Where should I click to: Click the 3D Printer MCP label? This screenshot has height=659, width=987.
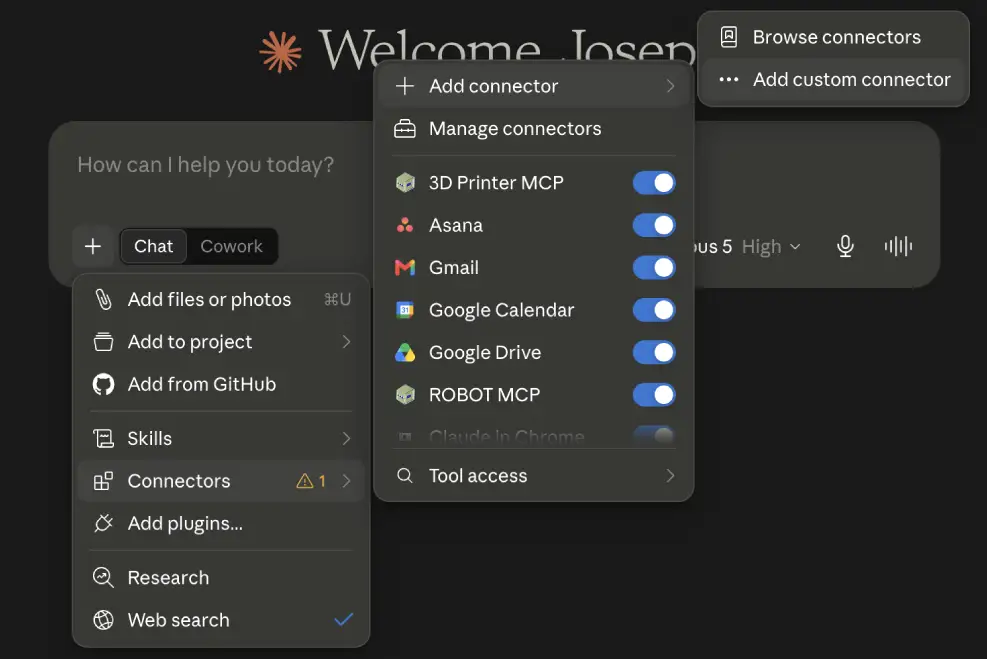[496, 183]
